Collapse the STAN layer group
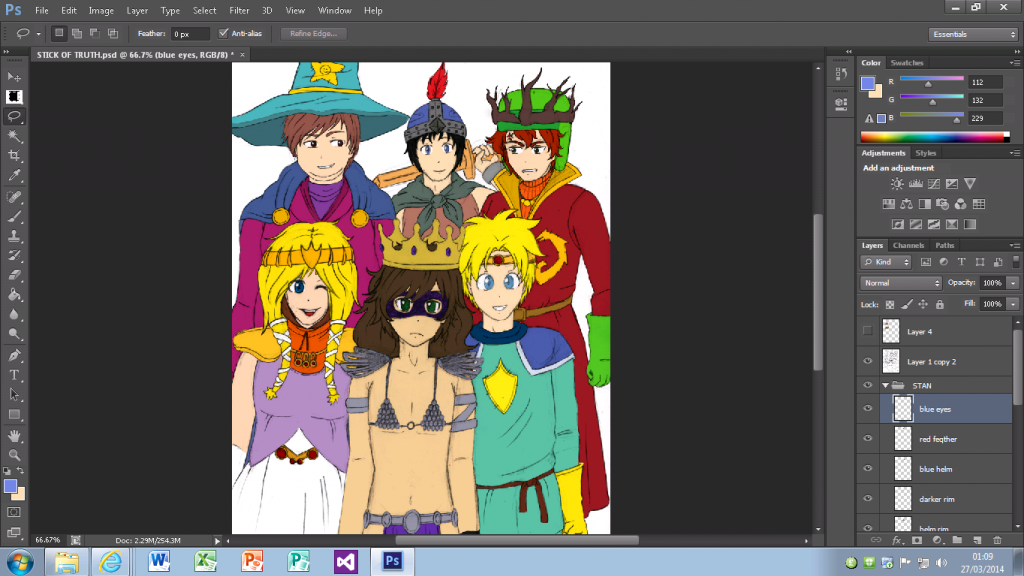This screenshot has width=1024, height=576. [886, 385]
